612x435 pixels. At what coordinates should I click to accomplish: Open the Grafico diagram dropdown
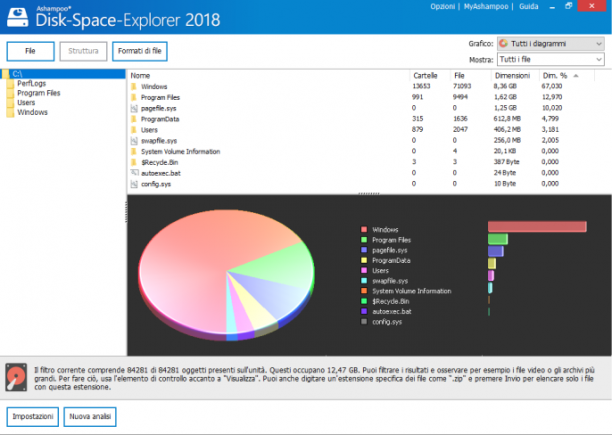[x=550, y=44]
